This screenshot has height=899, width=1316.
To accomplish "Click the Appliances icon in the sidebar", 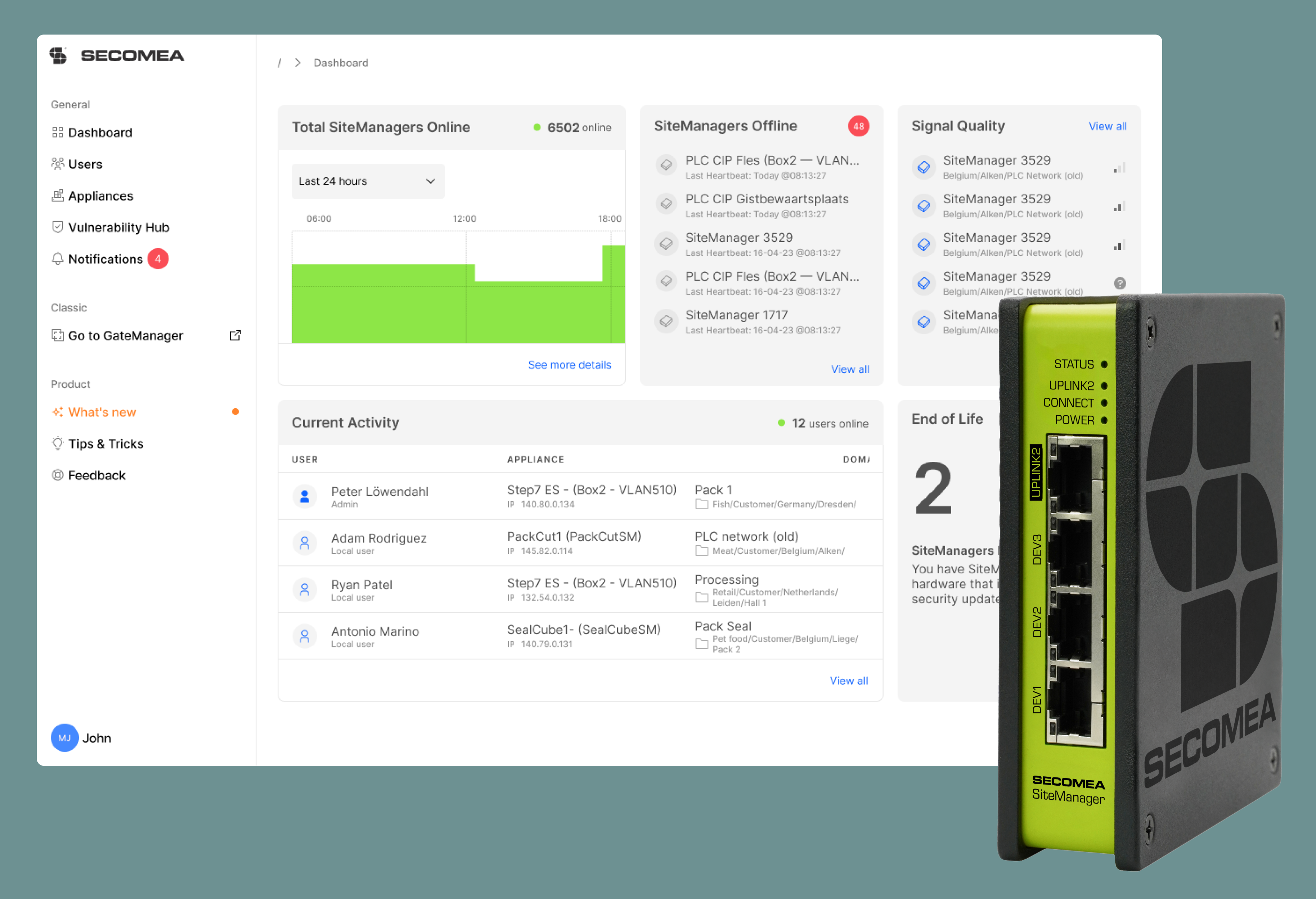I will point(58,195).
